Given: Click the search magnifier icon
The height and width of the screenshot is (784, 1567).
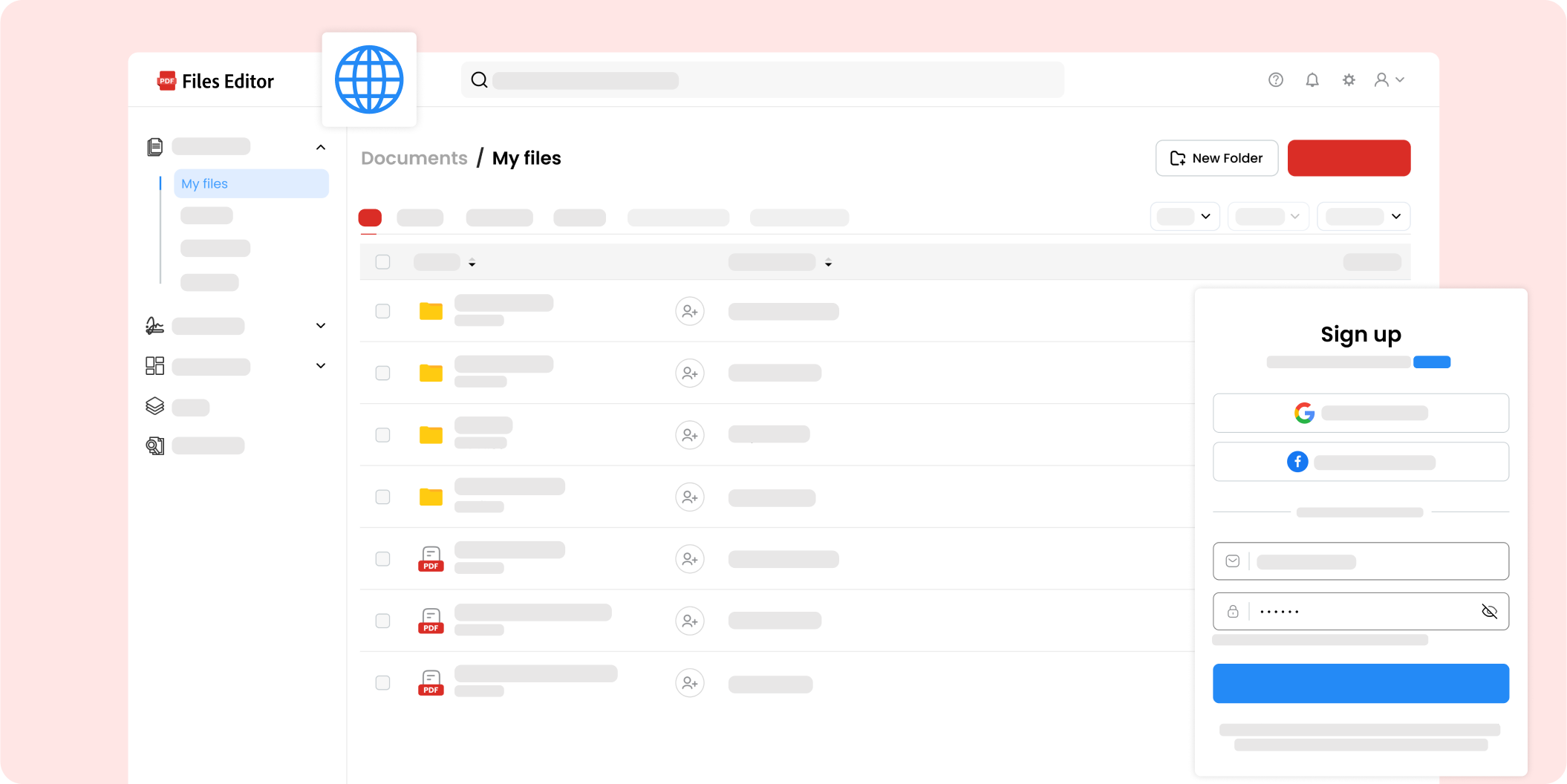Looking at the screenshot, I should [x=480, y=79].
